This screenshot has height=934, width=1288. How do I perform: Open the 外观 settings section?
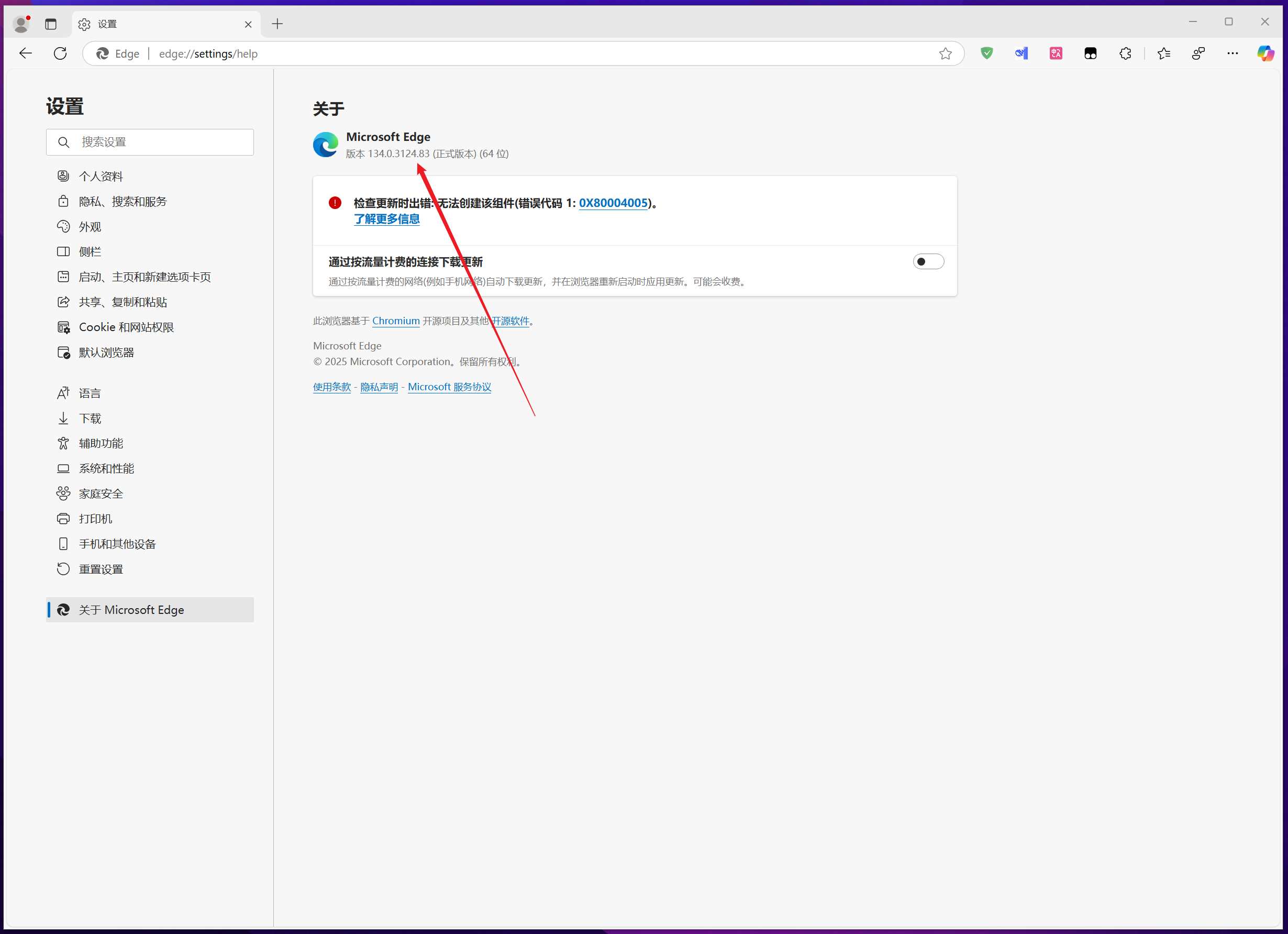90,227
